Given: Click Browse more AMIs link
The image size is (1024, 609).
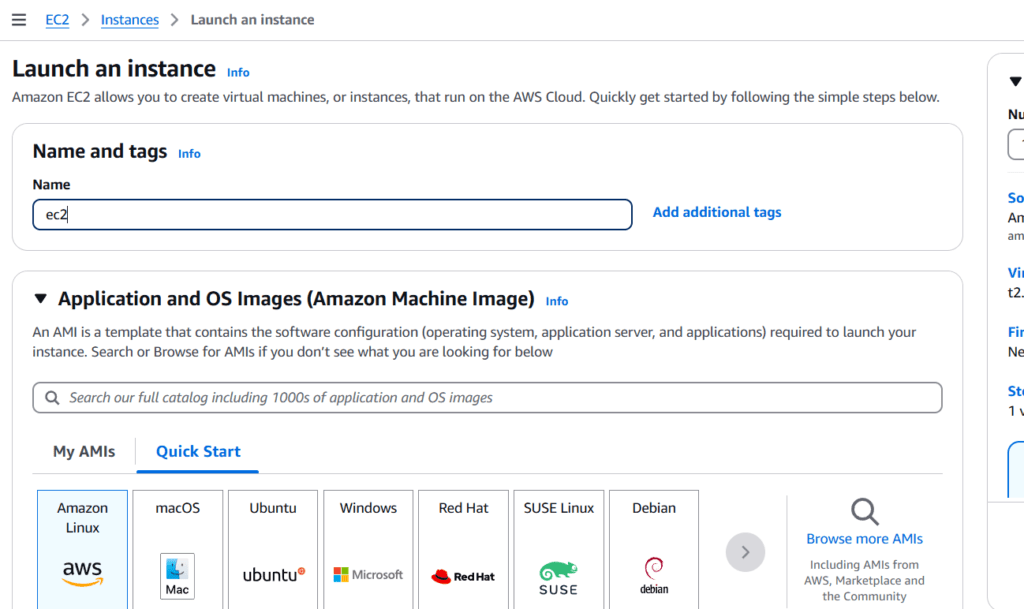Looking at the screenshot, I should tap(864, 538).
